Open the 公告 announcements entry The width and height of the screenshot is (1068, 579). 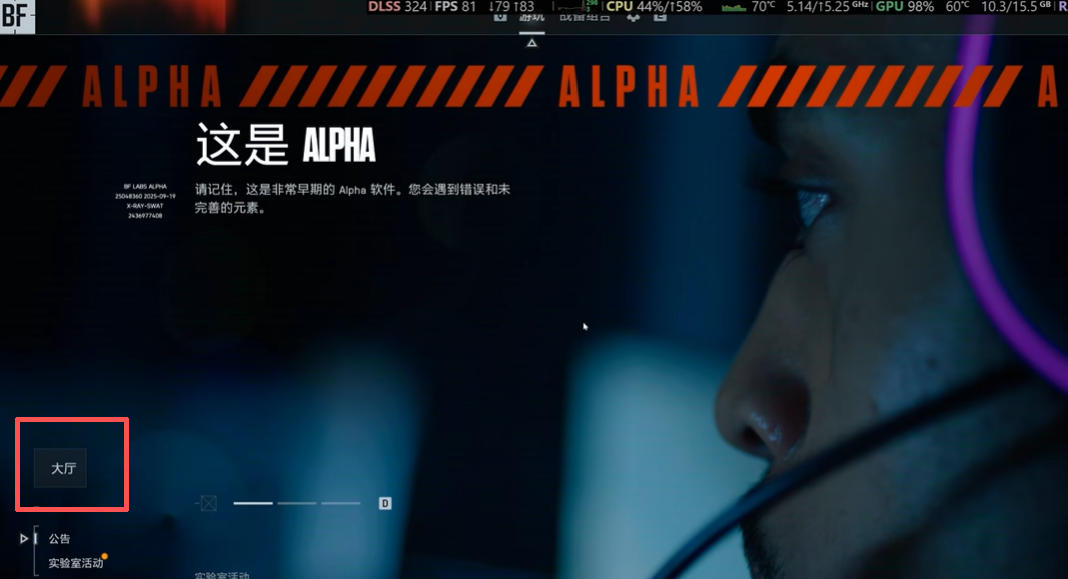(x=60, y=539)
